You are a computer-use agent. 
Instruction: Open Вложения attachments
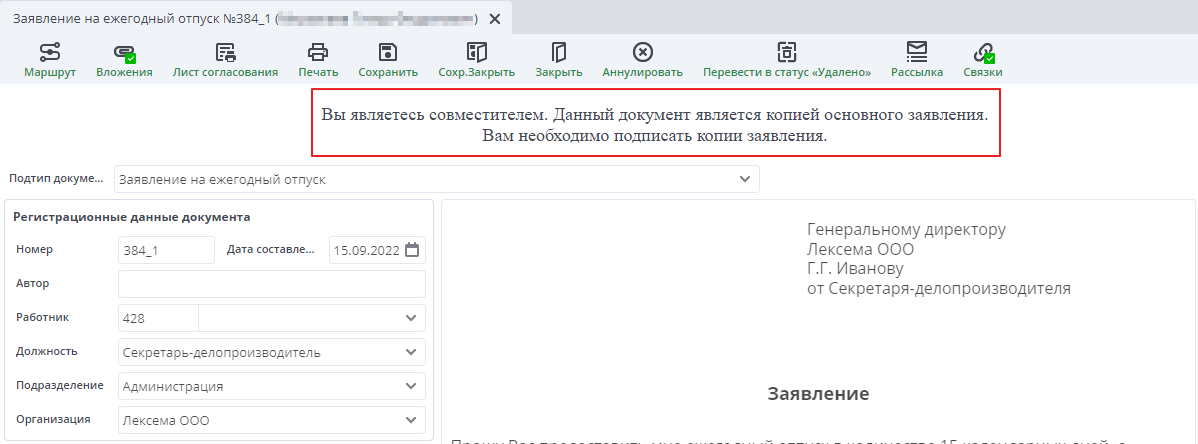(124, 60)
